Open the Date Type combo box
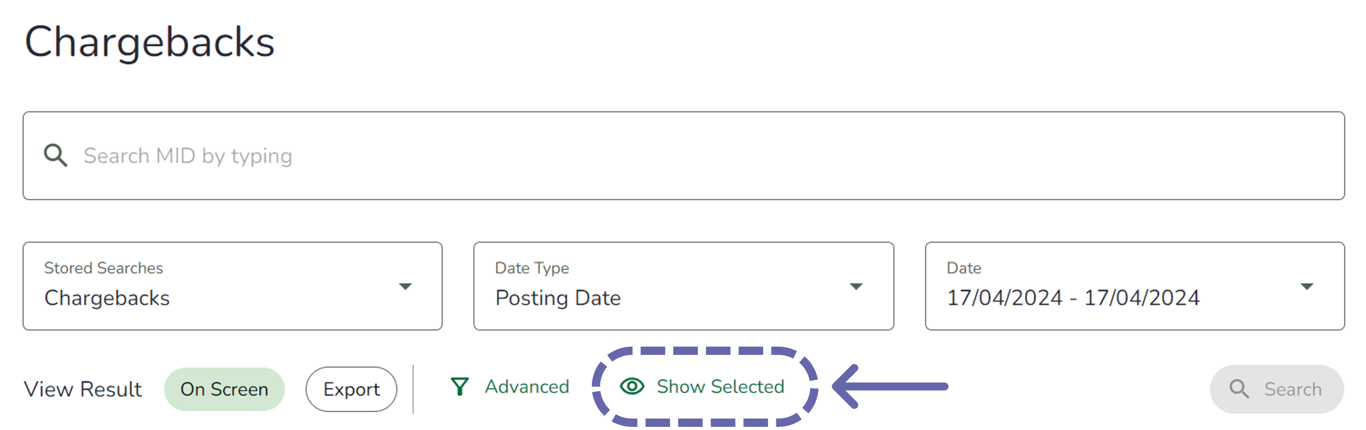Screen dimensions: 1366x430 click(x=683, y=286)
